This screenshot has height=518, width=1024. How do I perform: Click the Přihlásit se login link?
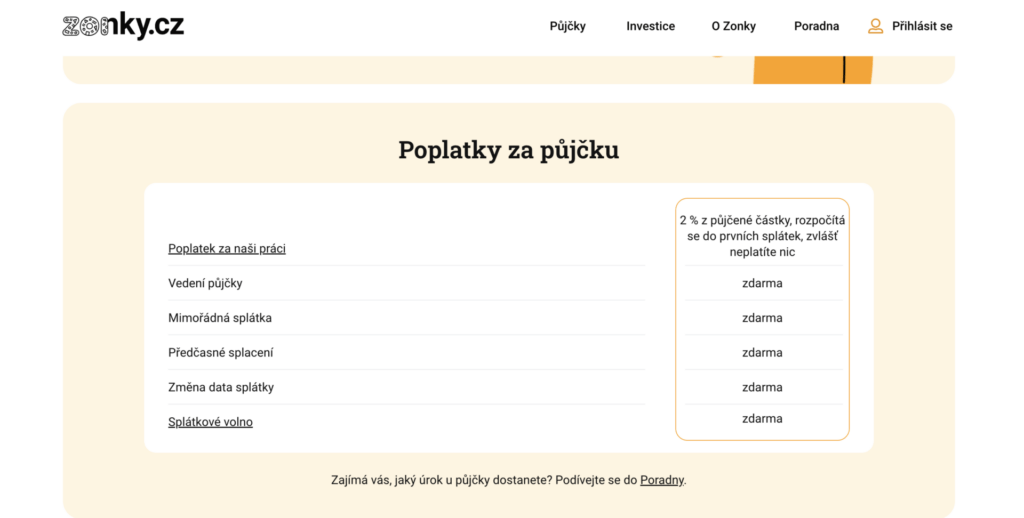(922, 26)
